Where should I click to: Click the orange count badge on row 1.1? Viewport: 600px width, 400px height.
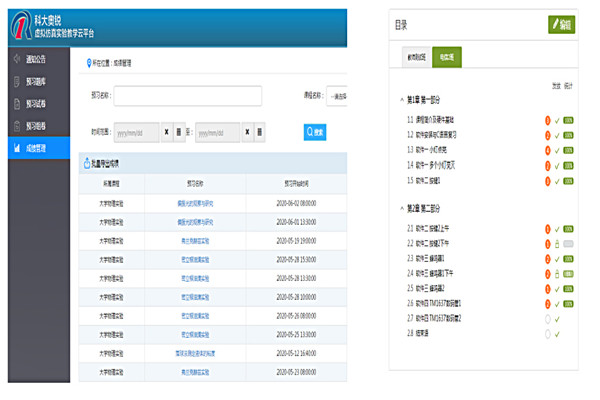tap(548, 121)
